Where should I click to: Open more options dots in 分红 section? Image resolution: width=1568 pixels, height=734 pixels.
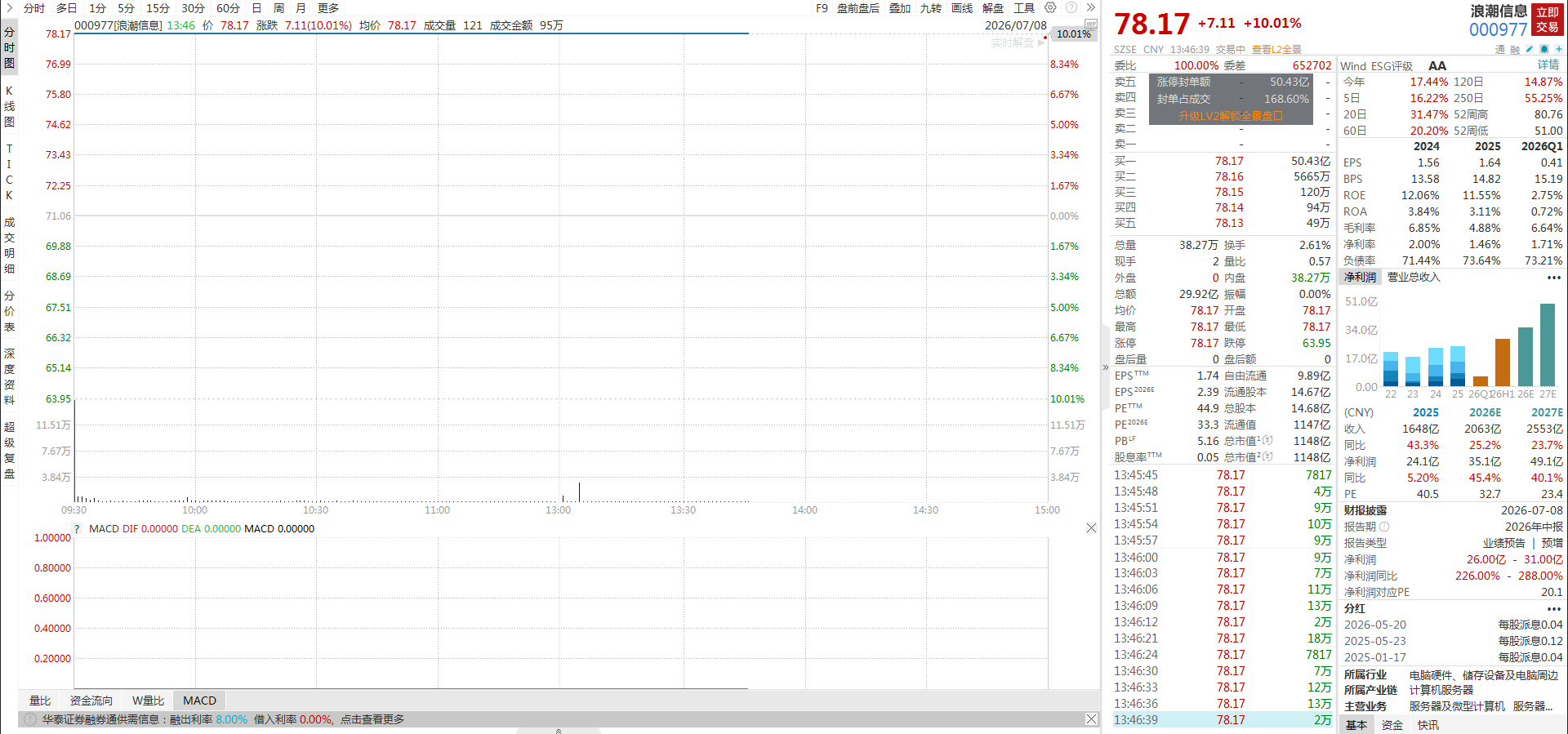coord(1553,609)
